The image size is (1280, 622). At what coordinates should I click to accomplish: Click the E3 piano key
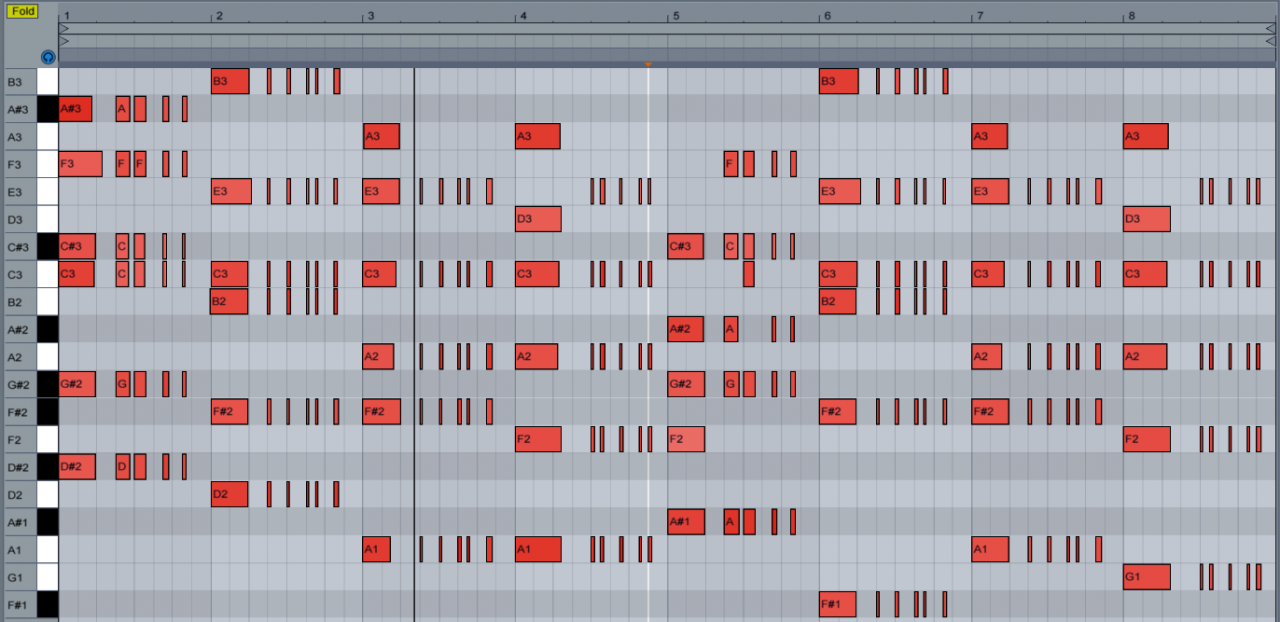pyautogui.click(x=48, y=191)
